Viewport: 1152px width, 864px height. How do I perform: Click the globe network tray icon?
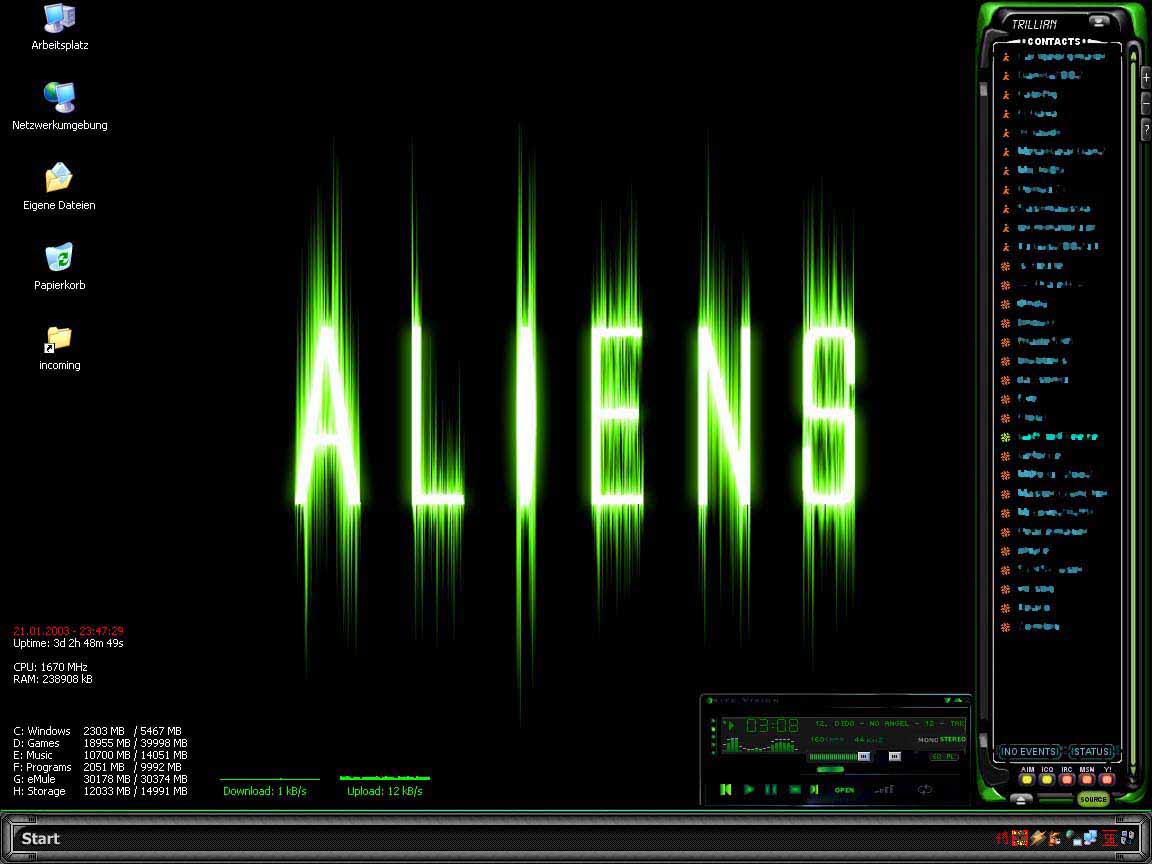pyautogui.click(x=1073, y=838)
